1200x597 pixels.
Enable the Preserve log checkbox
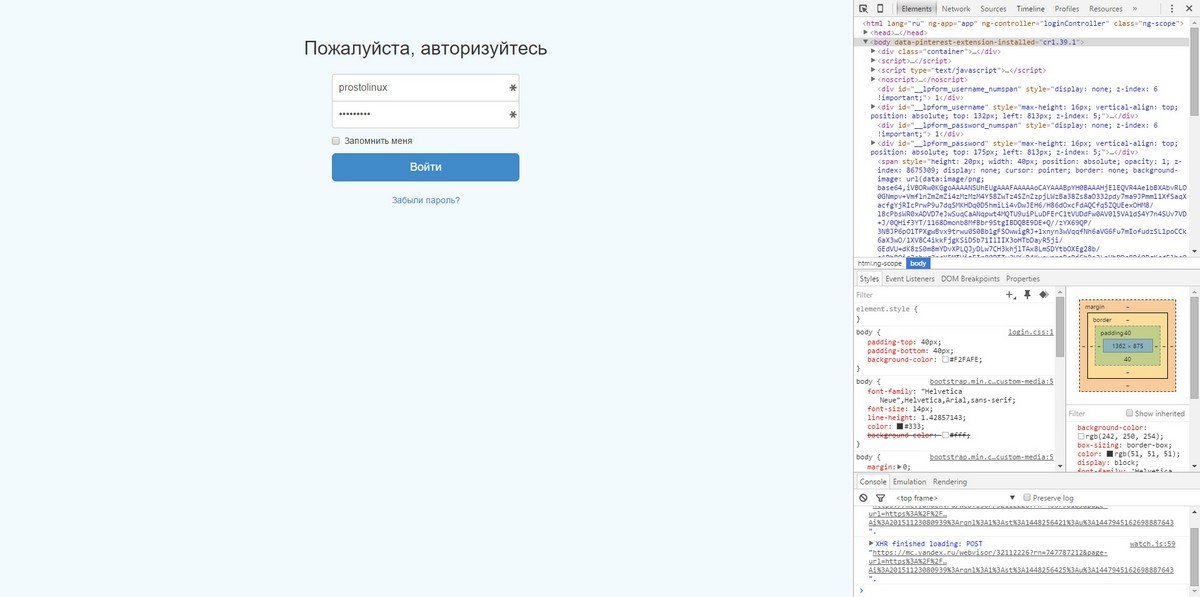click(1027, 497)
